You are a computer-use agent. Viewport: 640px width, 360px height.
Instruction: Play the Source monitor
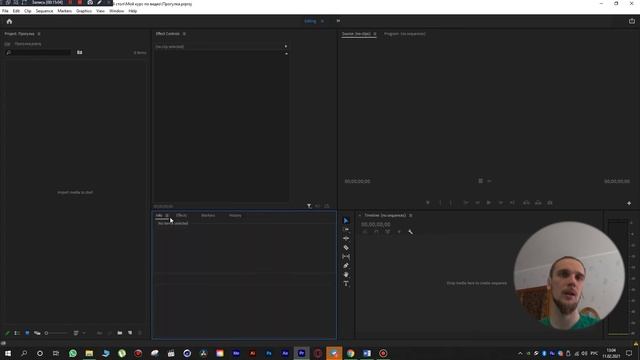tap(489, 202)
